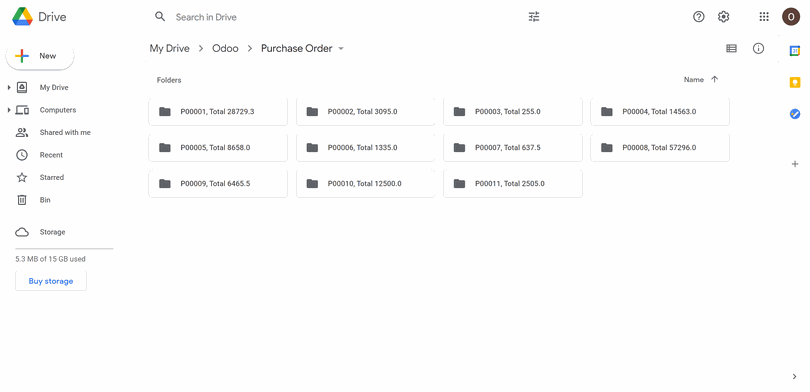This screenshot has width=810, height=392.
Task: Switch to list layout view
Action: 731,49
